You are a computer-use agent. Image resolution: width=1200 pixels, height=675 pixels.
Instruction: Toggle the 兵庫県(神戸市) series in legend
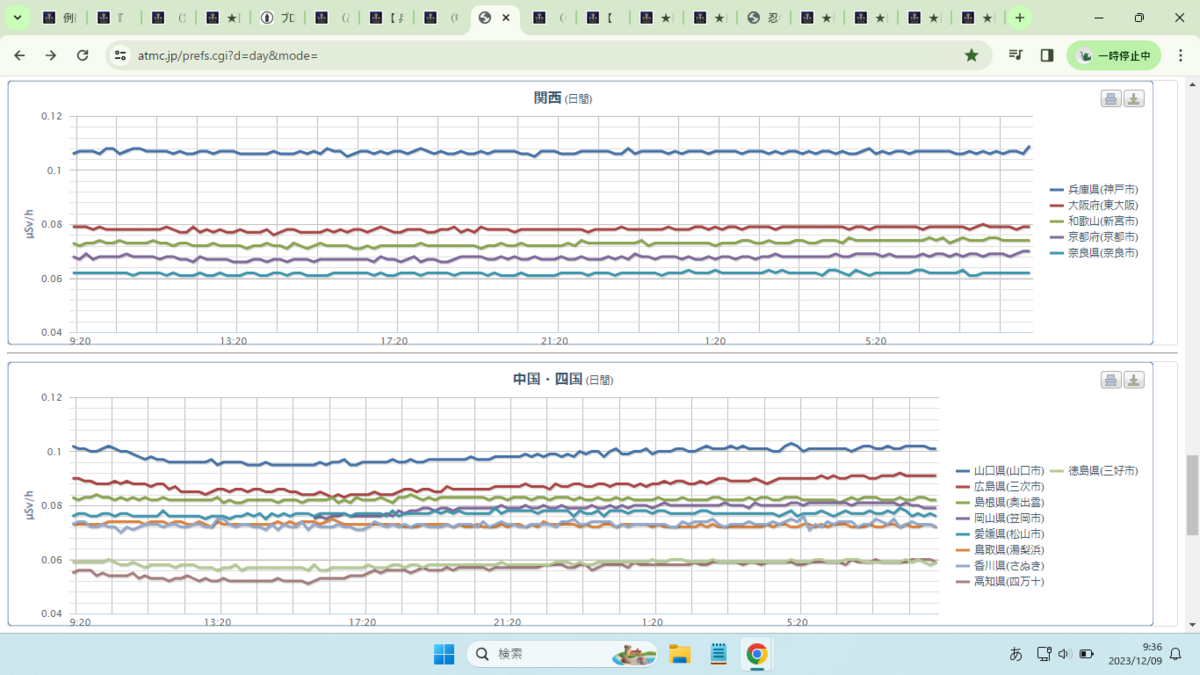point(1094,189)
